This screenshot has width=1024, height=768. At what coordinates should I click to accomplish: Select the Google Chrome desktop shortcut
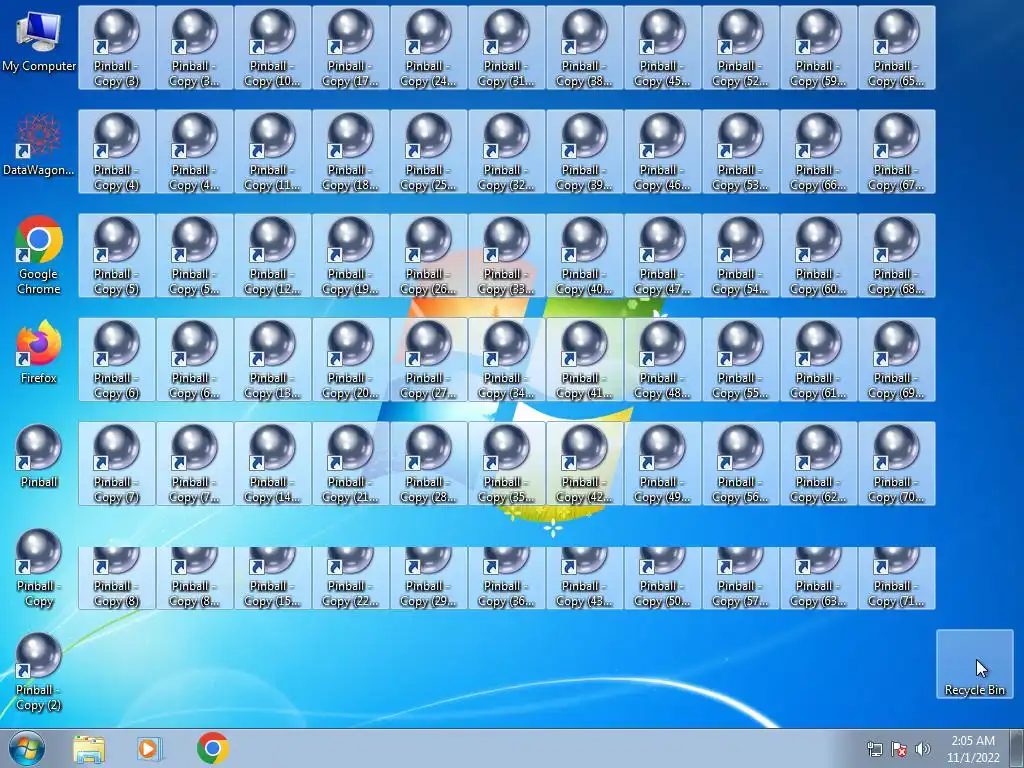pos(39,255)
